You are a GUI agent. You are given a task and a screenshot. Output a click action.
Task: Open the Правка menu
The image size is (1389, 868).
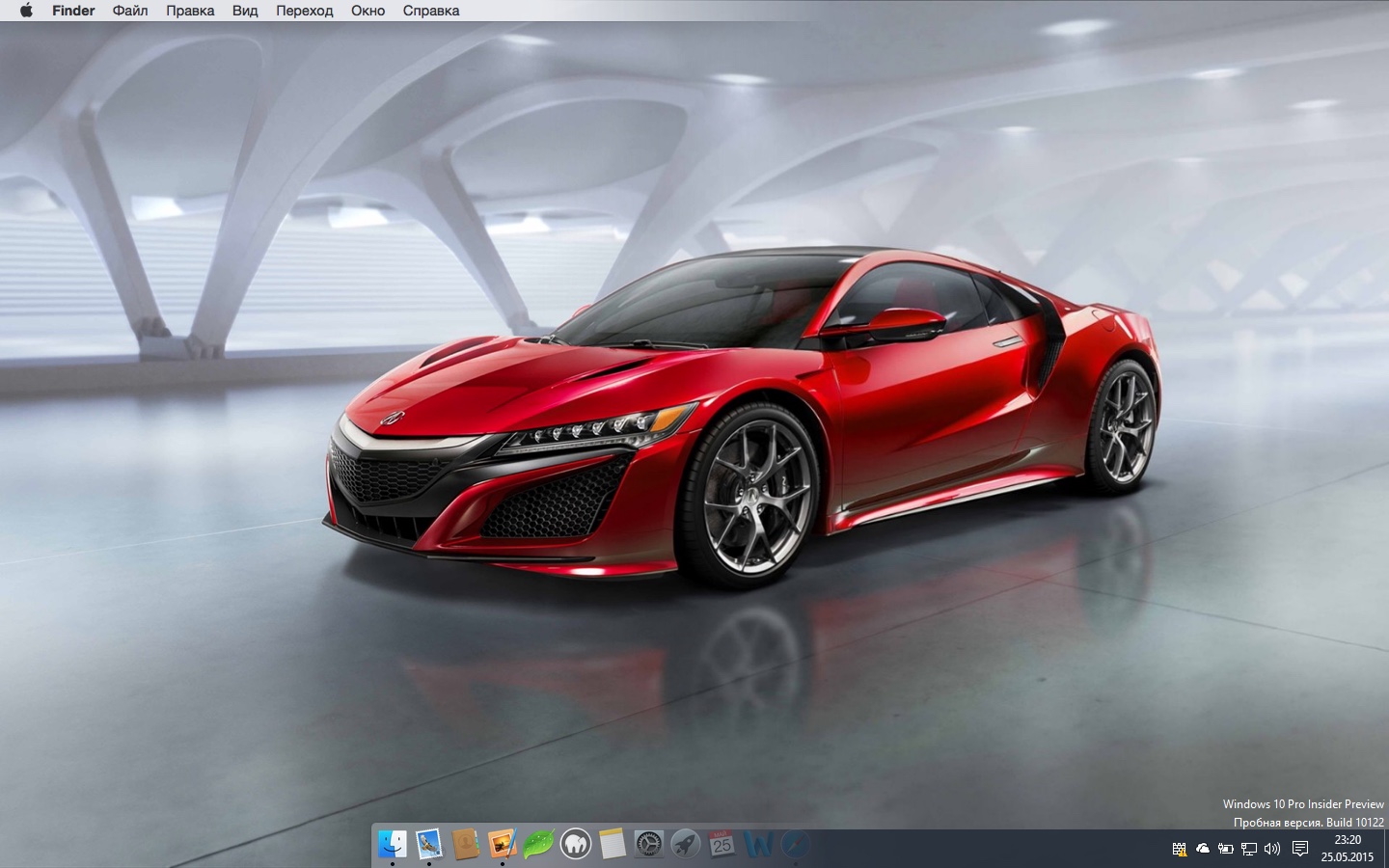click(x=190, y=11)
